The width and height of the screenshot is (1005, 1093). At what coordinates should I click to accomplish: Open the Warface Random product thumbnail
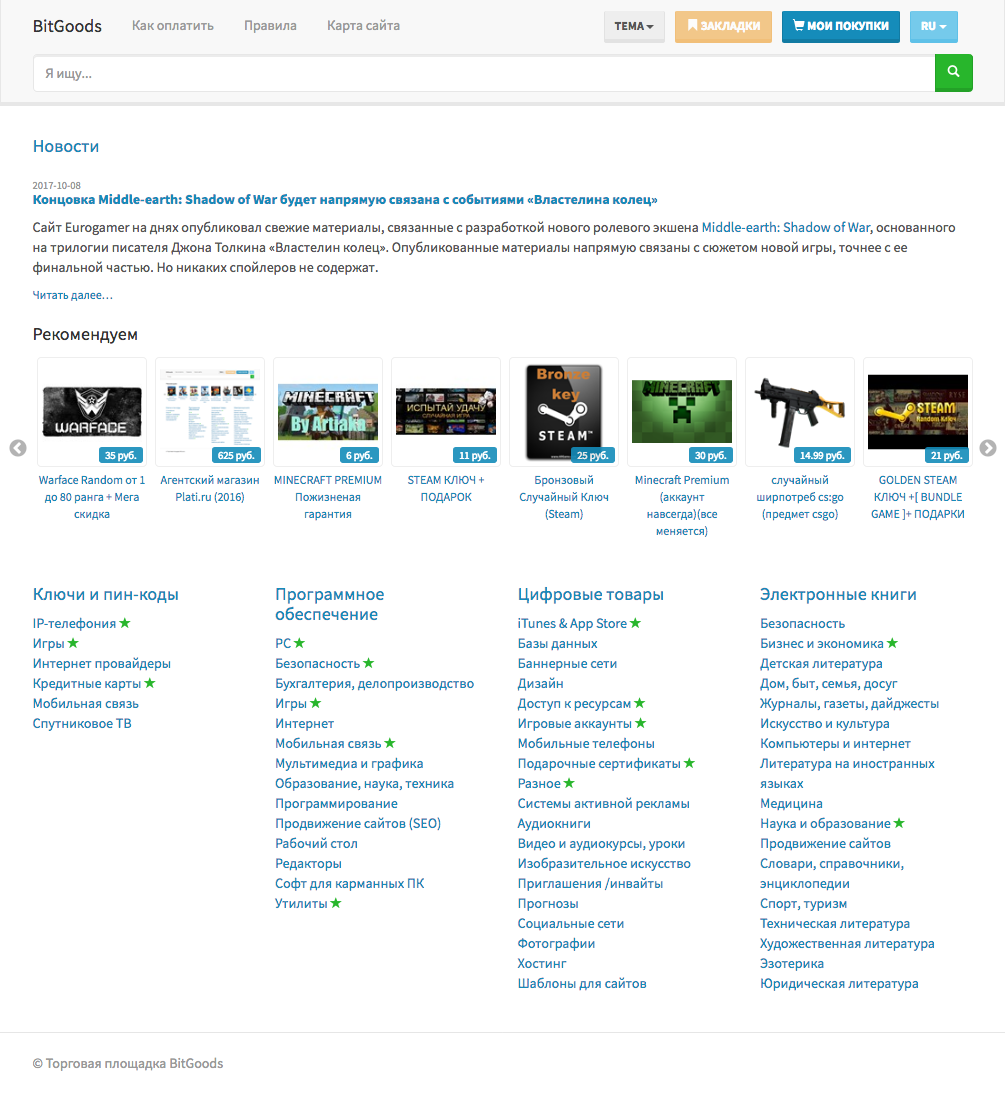(92, 412)
